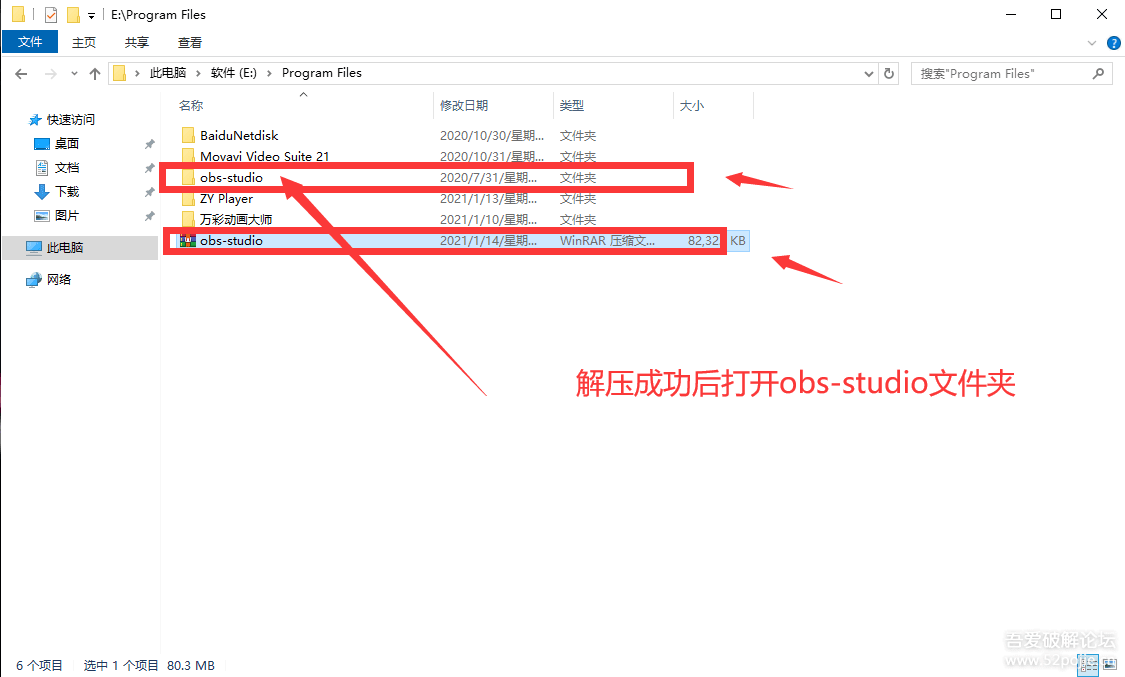This screenshot has height=677, width=1125.
Task: Open the 文件 ribbon tab
Action: [29, 42]
